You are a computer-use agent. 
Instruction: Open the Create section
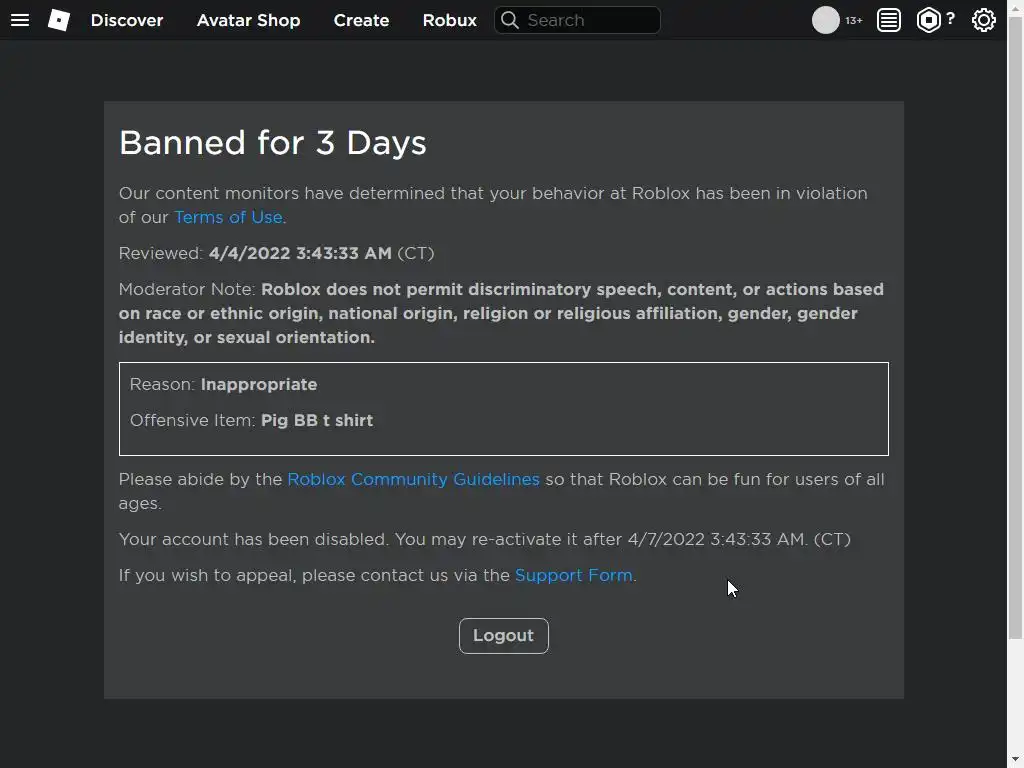tap(361, 20)
